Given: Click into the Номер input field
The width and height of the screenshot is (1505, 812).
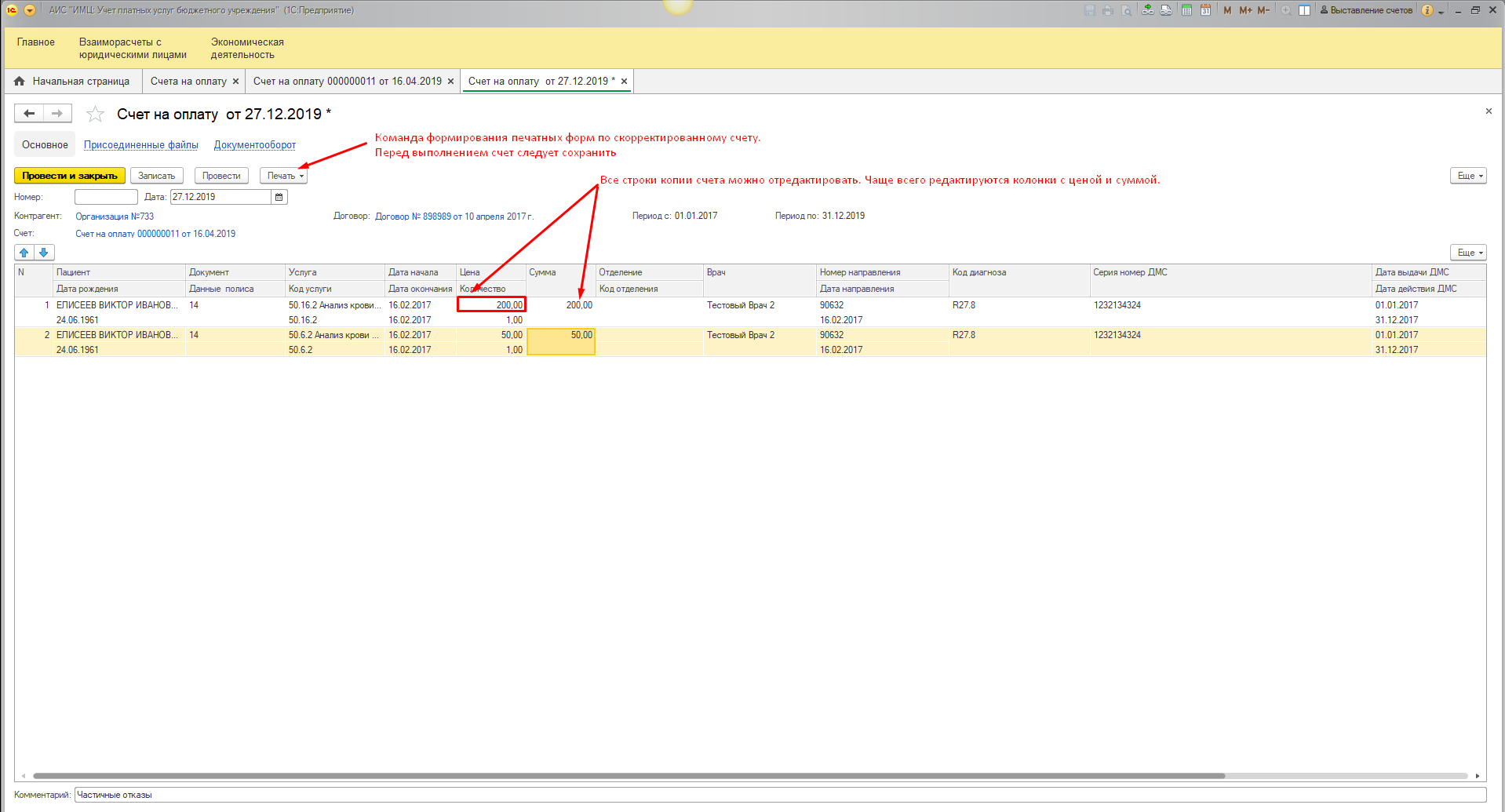Looking at the screenshot, I should (x=106, y=197).
